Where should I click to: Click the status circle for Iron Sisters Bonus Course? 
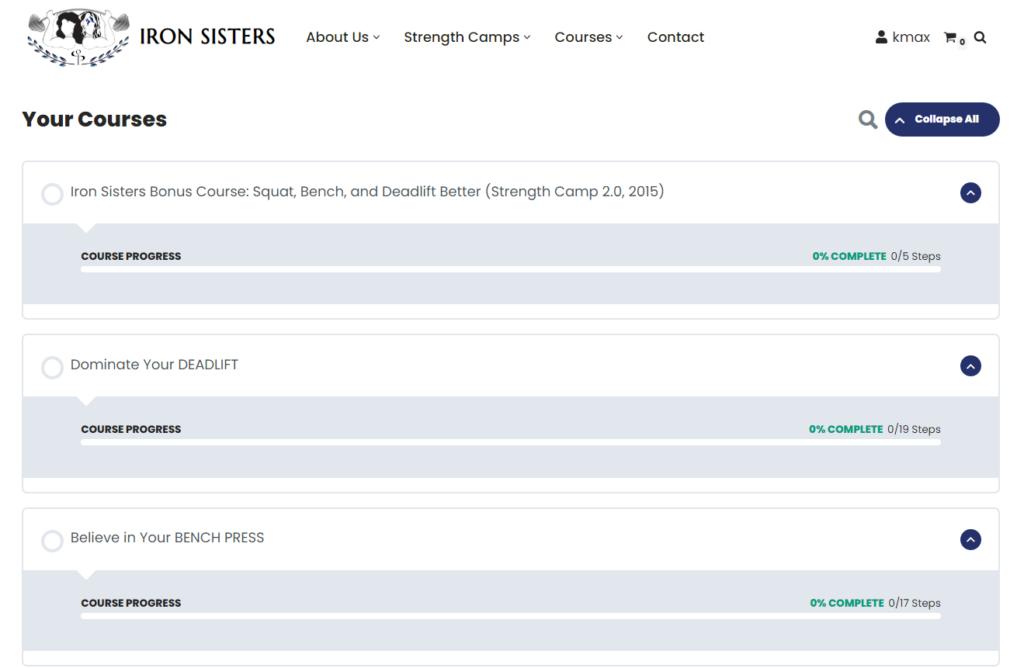click(52, 194)
